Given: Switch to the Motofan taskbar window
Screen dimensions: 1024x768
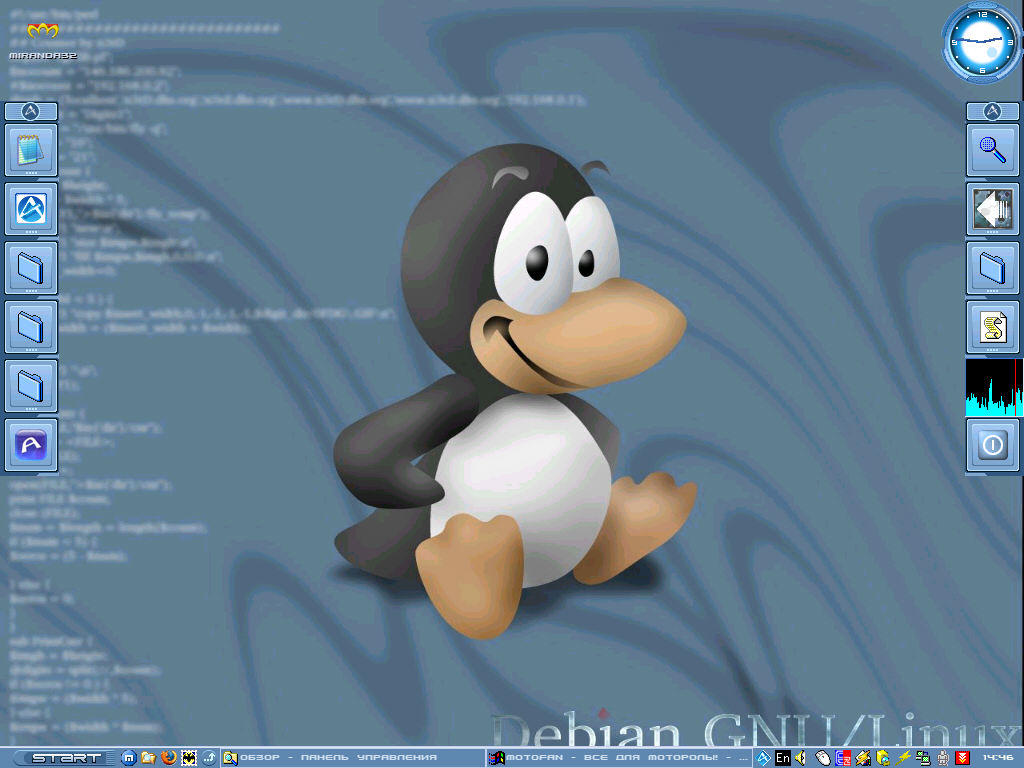Looking at the screenshot, I should pyautogui.click(x=620, y=758).
